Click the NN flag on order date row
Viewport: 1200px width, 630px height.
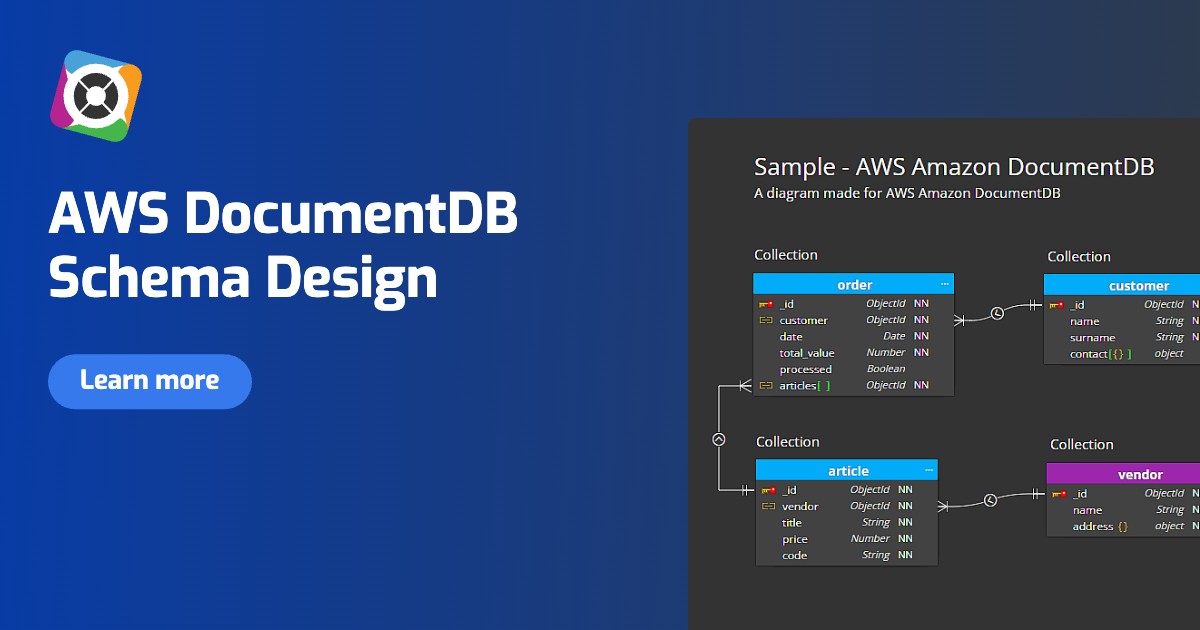[921, 337]
